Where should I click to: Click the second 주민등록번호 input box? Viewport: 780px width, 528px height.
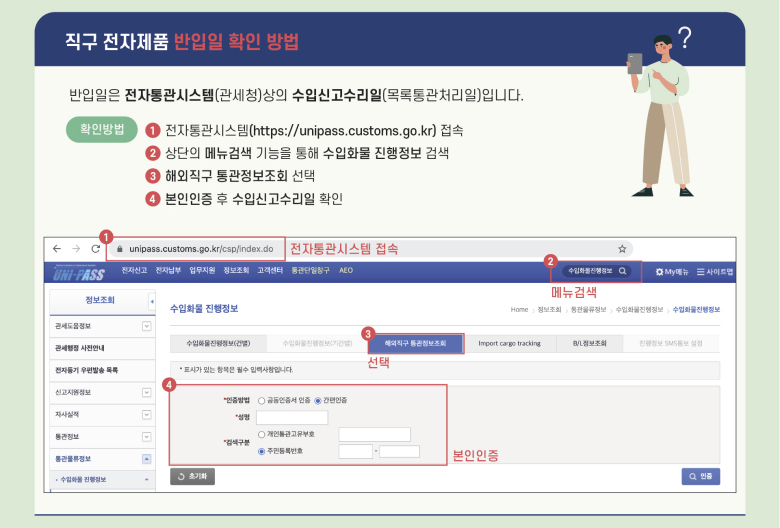[399, 451]
